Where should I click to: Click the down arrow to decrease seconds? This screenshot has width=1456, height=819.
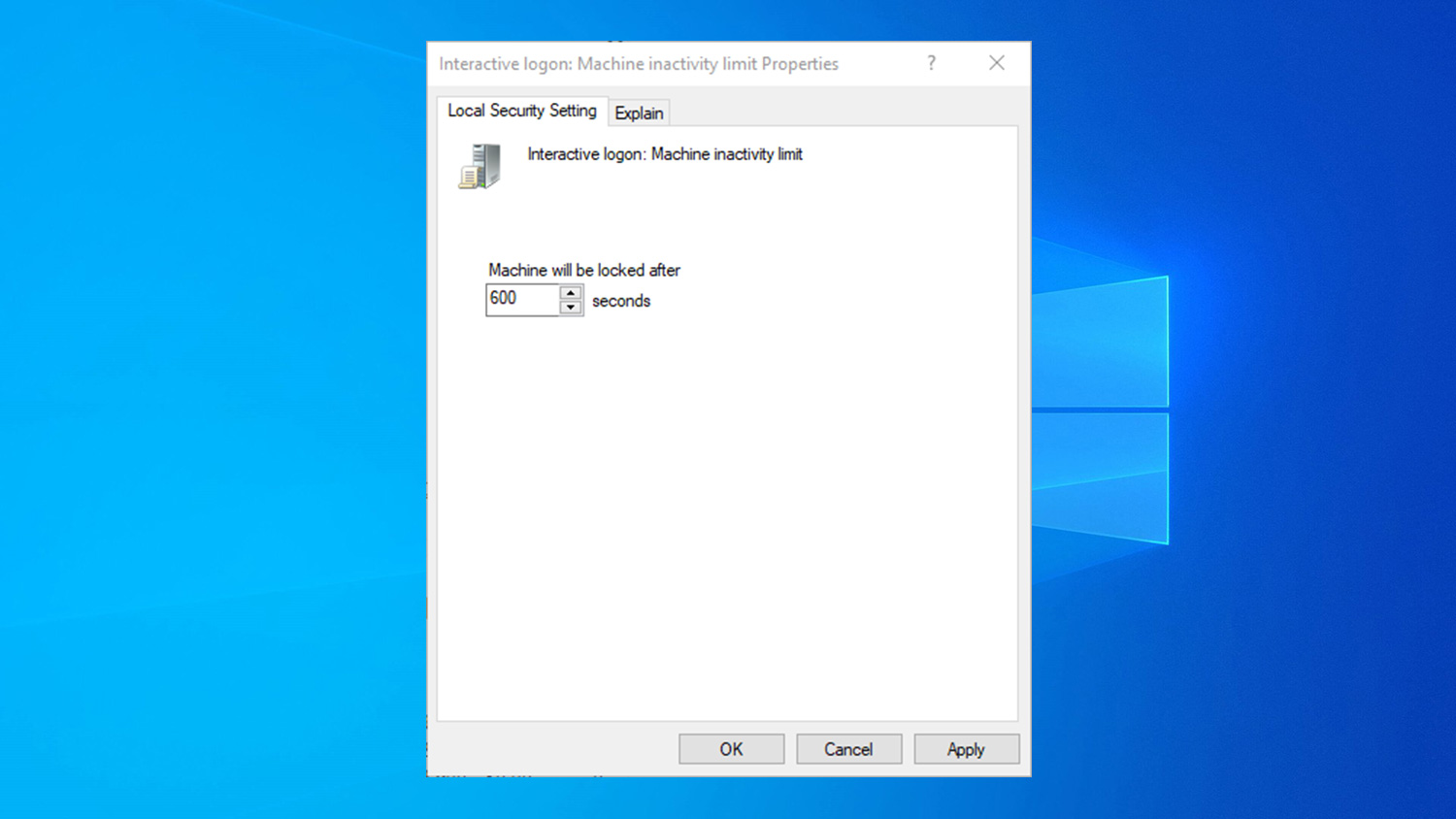click(x=570, y=307)
